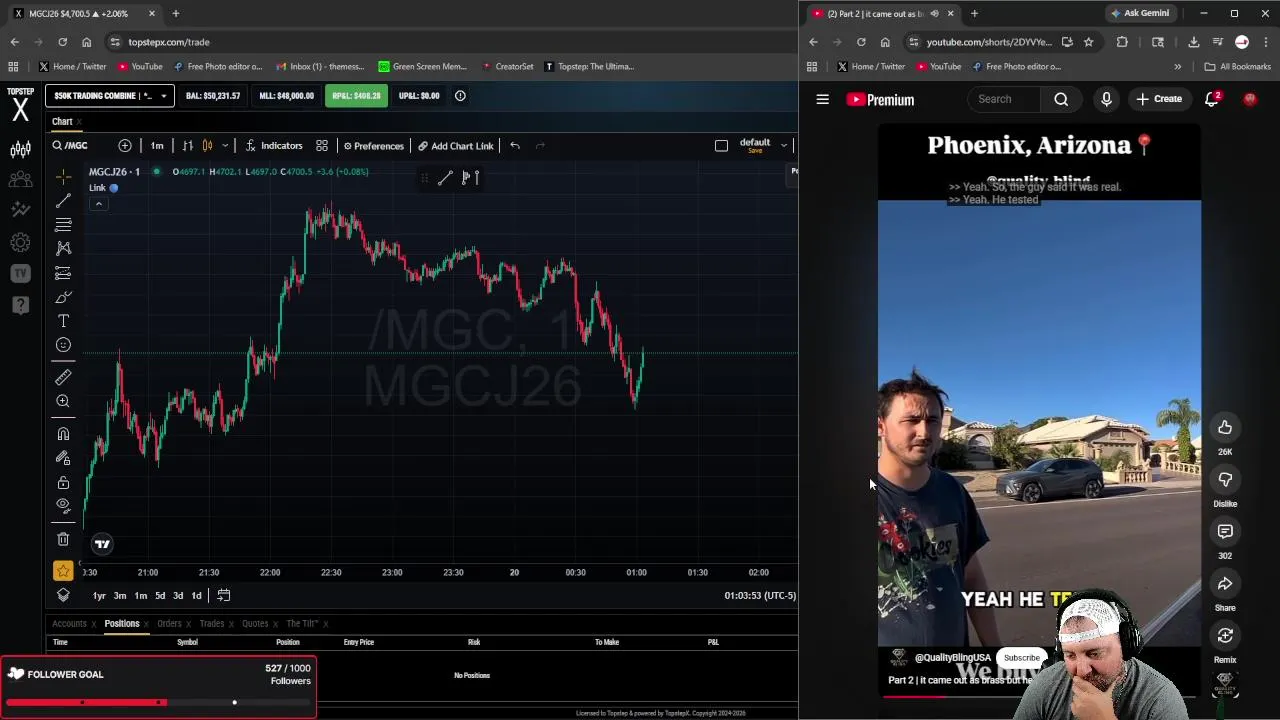Switch to the Orders tab
Screen dimensions: 1280x720
point(169,624)
